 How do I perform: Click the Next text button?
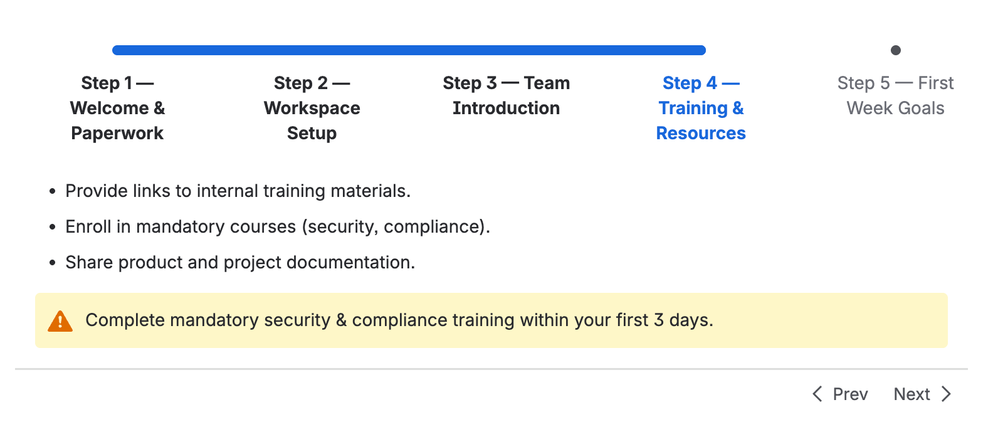coord(911,394)
